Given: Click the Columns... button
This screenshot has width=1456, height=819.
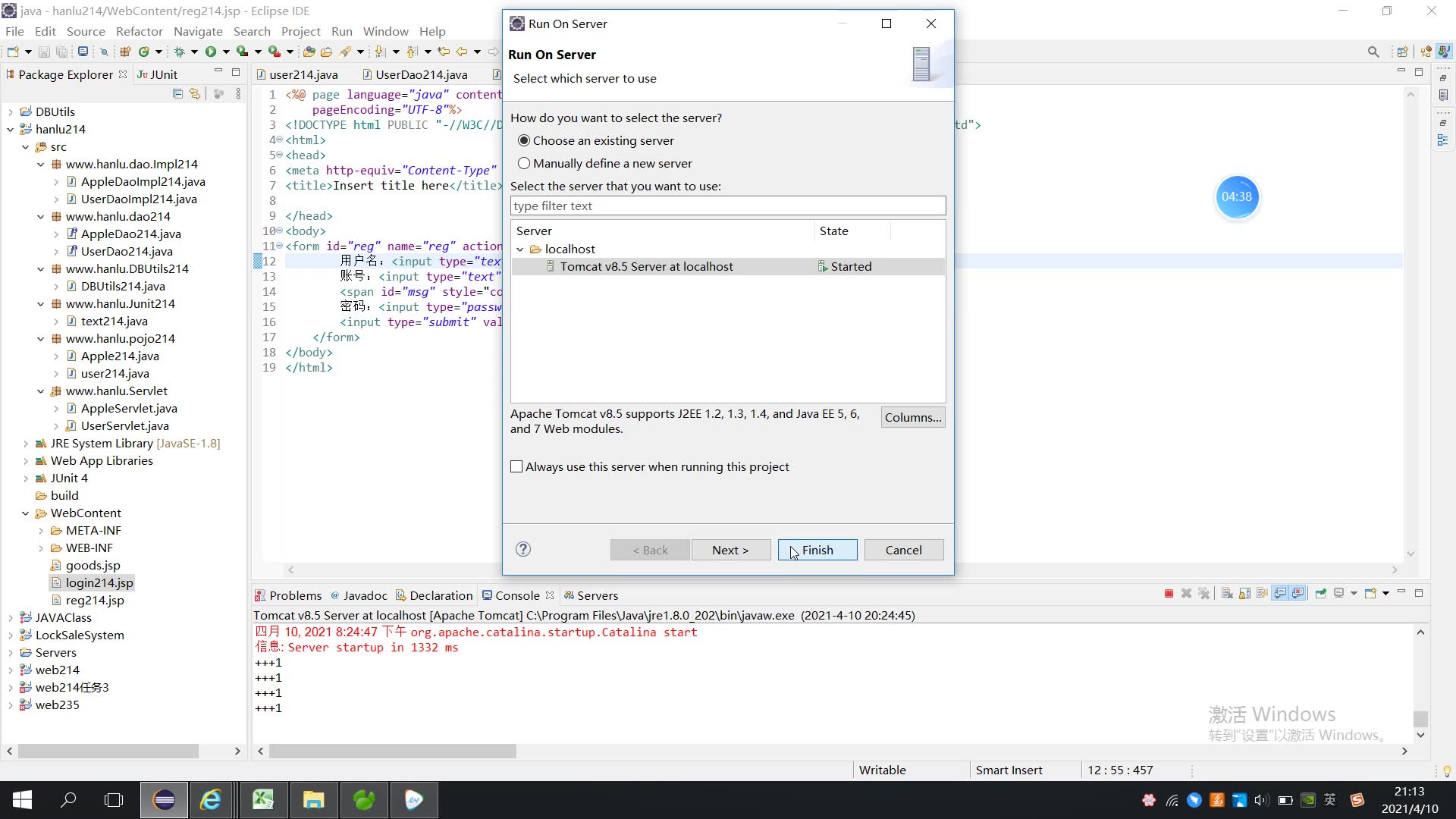Looking at the screenshot, I should click(x=913, y=417).
